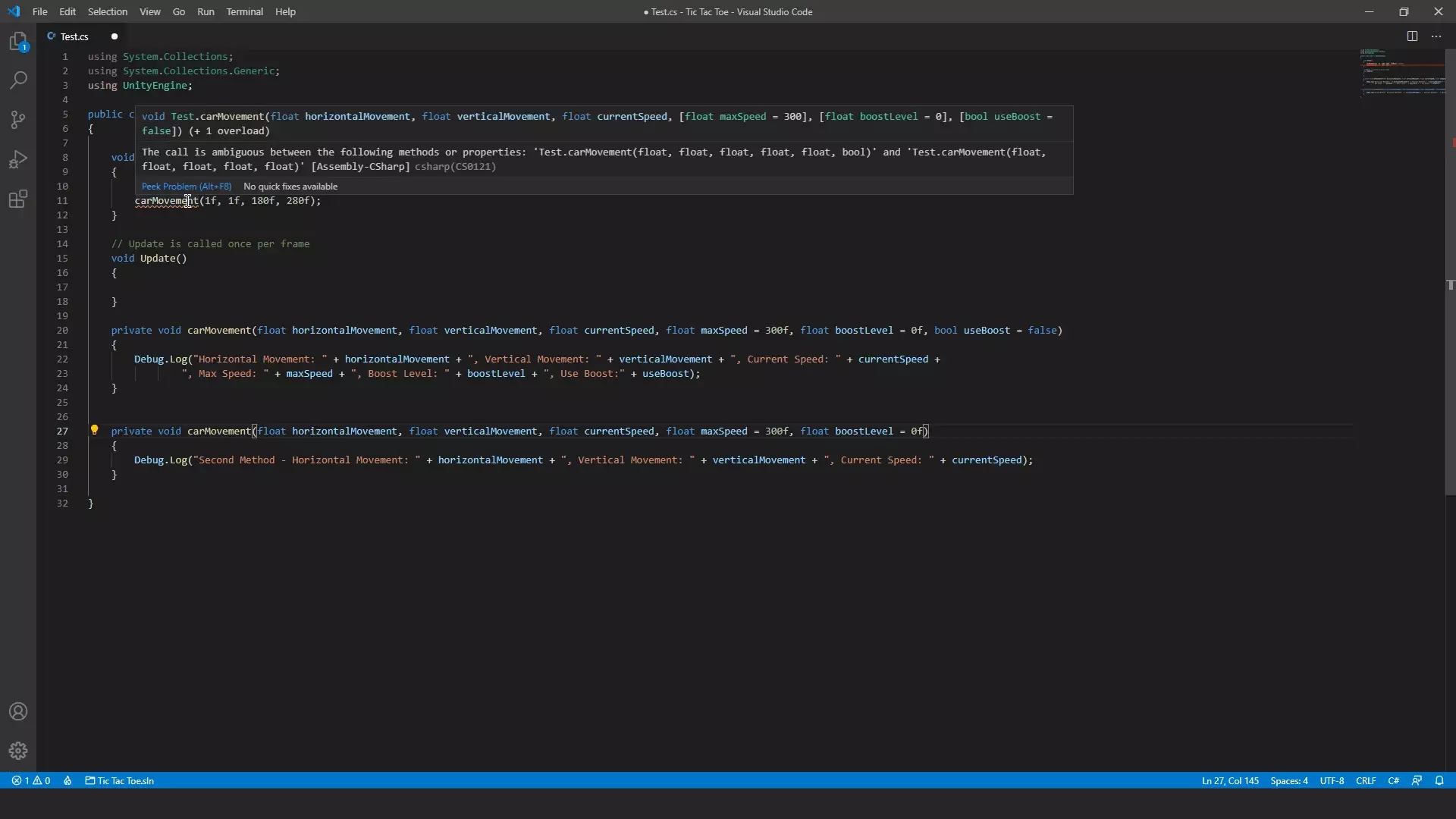
Task: Click Peek Problem (Alt+F8) link
Action: [x=187, y=187]
